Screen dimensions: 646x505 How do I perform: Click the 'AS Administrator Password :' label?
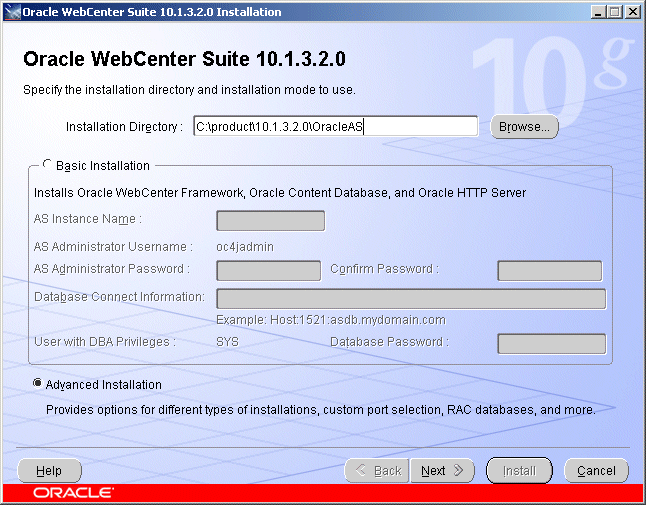(112, 269)
